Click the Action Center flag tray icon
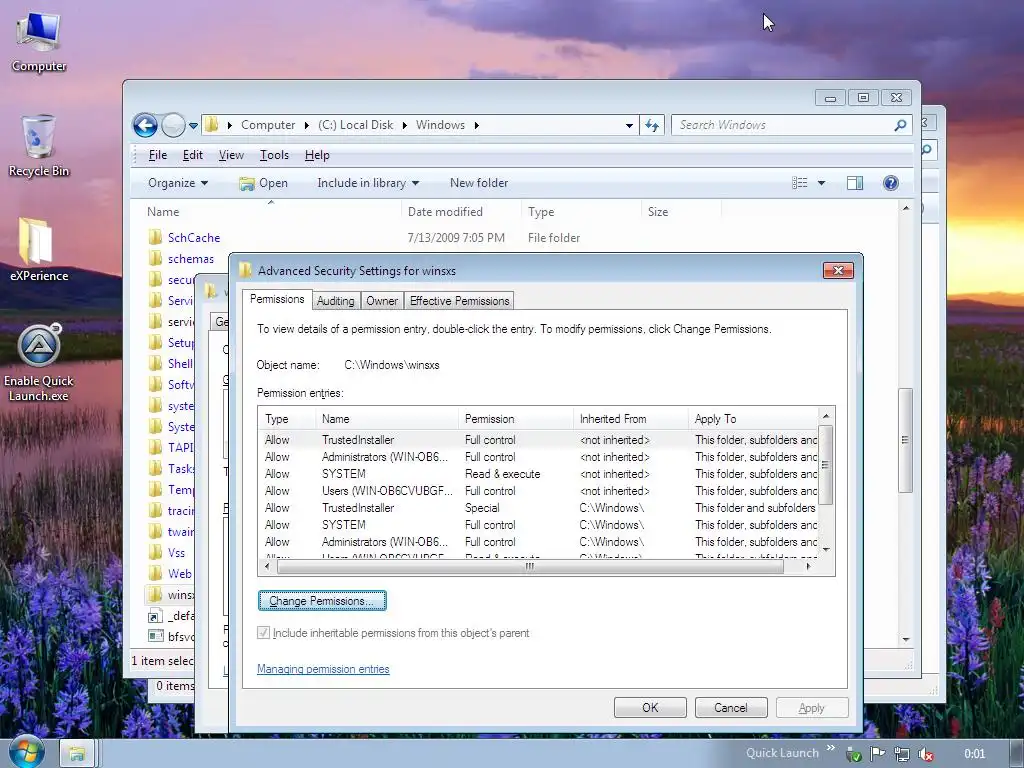The image size is (1024, 768). pyautogui.click(x=878, y=754)
